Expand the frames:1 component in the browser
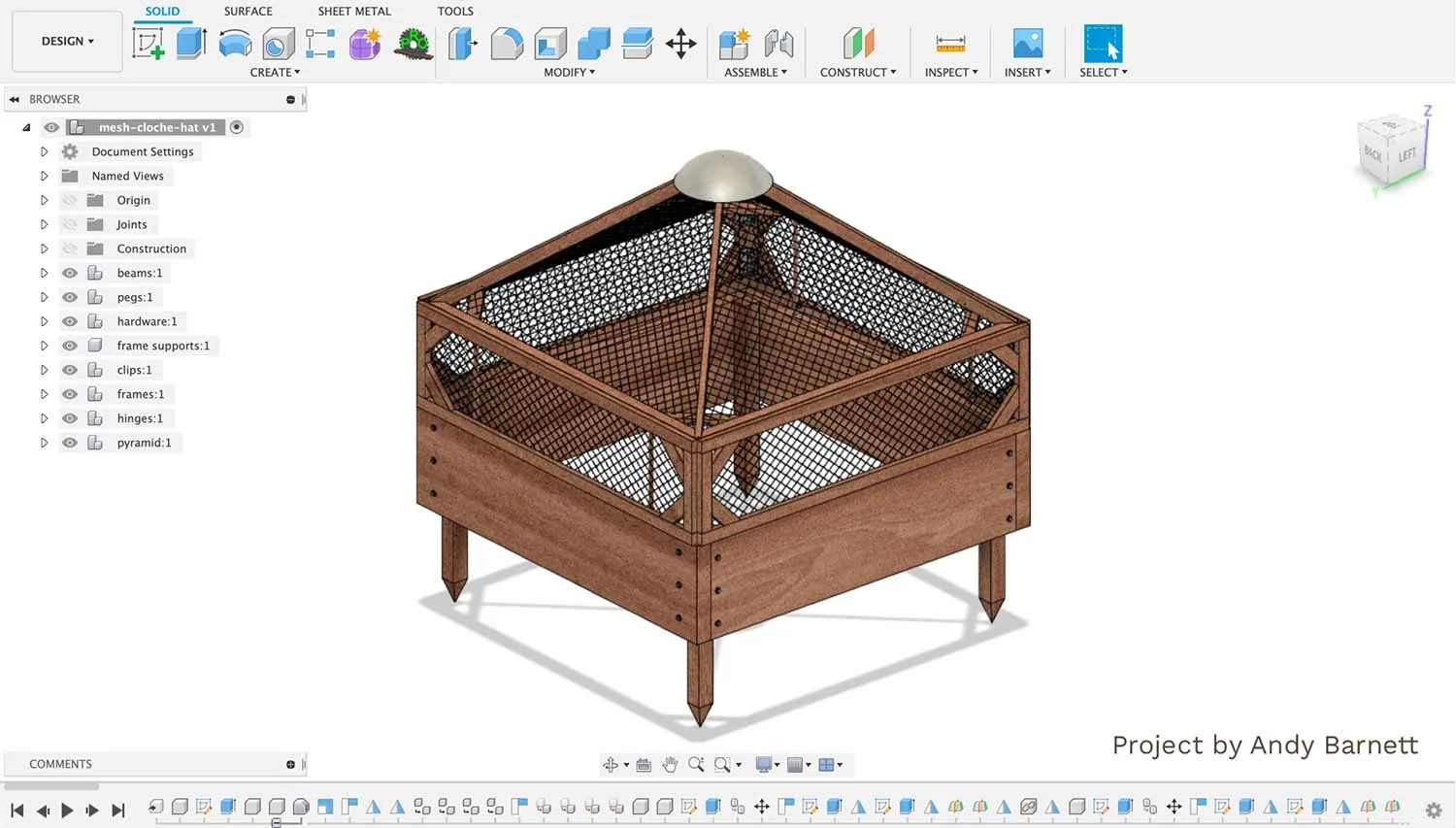The image size is (1456, 828). pyautogui.click(x=44, y=394)
